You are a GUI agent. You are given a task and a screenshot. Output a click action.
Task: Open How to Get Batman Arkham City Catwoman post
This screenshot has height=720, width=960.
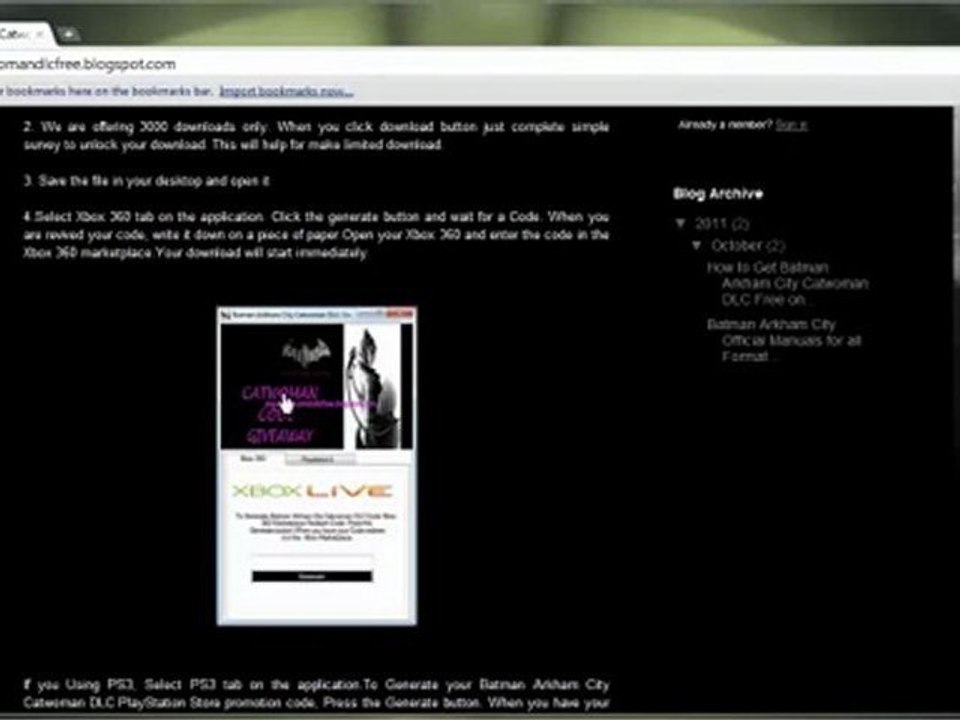(787, 283)
